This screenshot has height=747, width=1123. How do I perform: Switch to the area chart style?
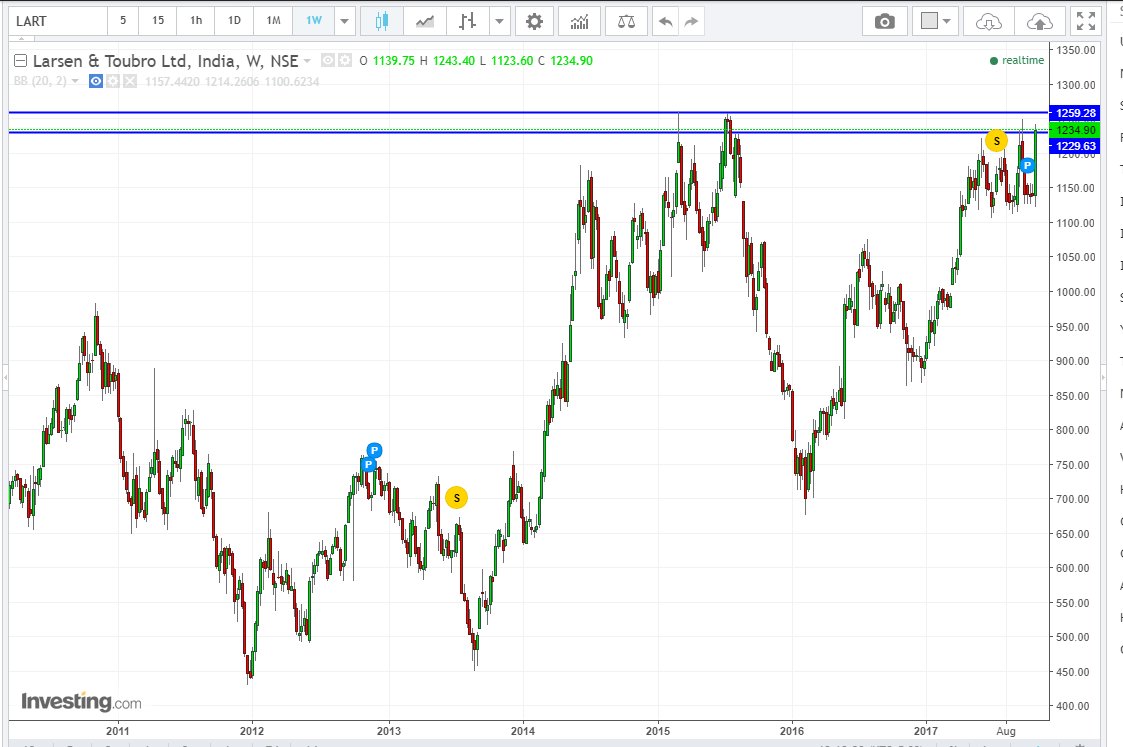[425, 21]
